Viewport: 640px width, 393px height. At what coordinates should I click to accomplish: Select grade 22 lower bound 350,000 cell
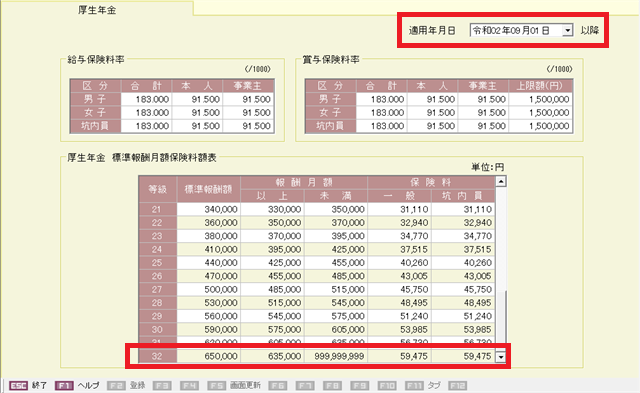(x=272, y=223)
